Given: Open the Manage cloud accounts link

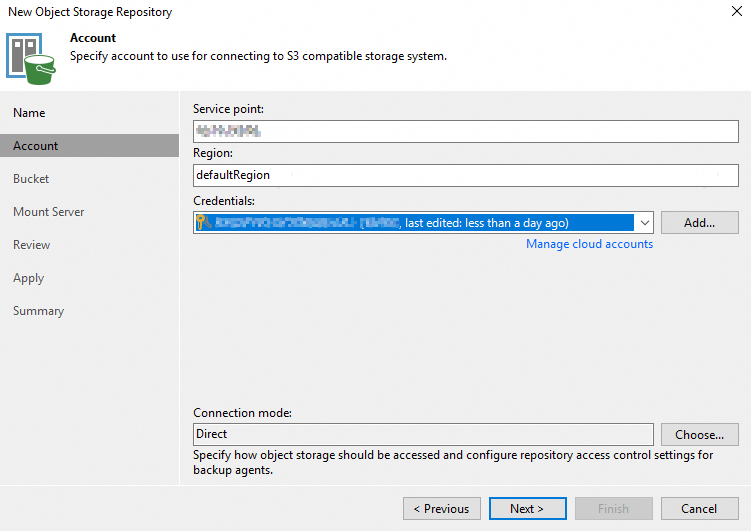Looking at the screenshot, I should (x=589, y=244).
